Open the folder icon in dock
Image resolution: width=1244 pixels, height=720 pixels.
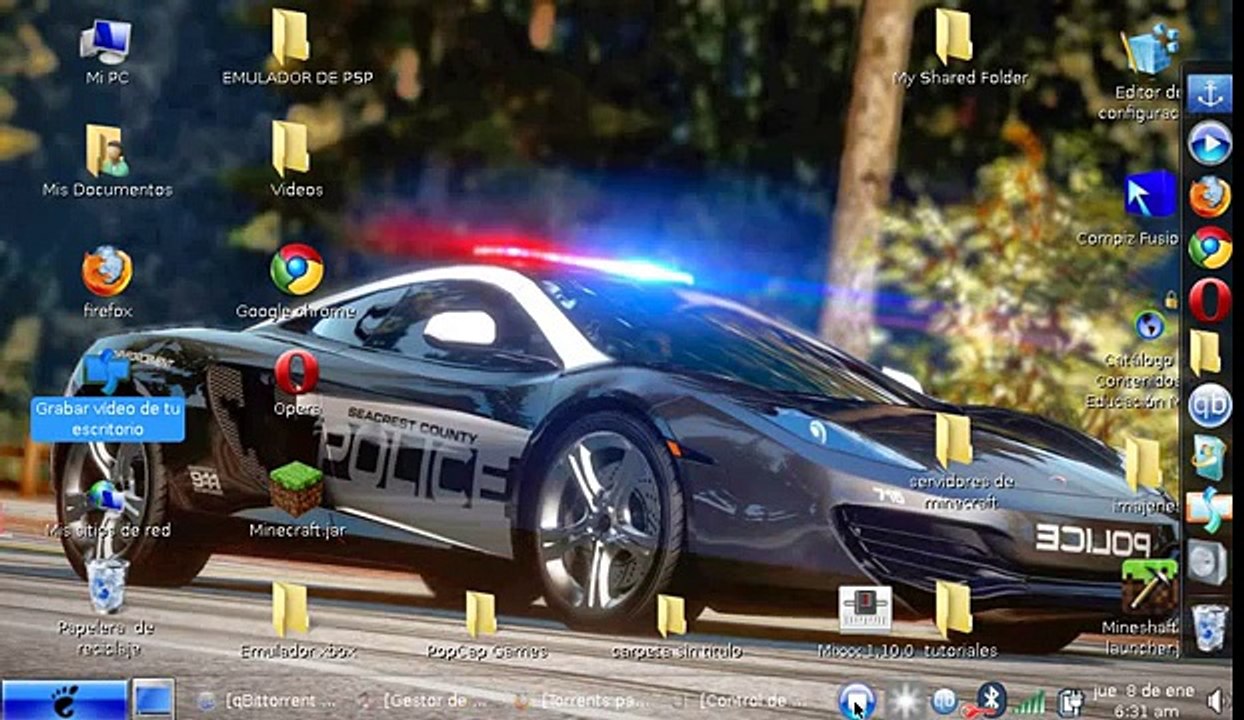tap(1206, 352)
